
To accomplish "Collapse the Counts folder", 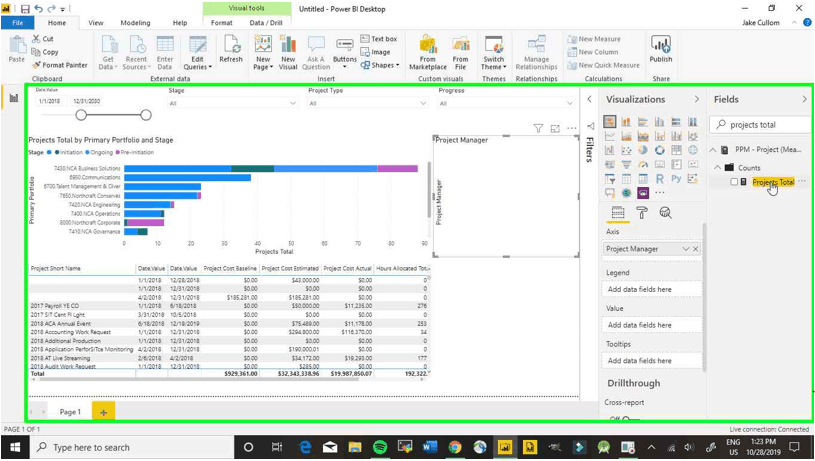I will (x=718, y=167).
